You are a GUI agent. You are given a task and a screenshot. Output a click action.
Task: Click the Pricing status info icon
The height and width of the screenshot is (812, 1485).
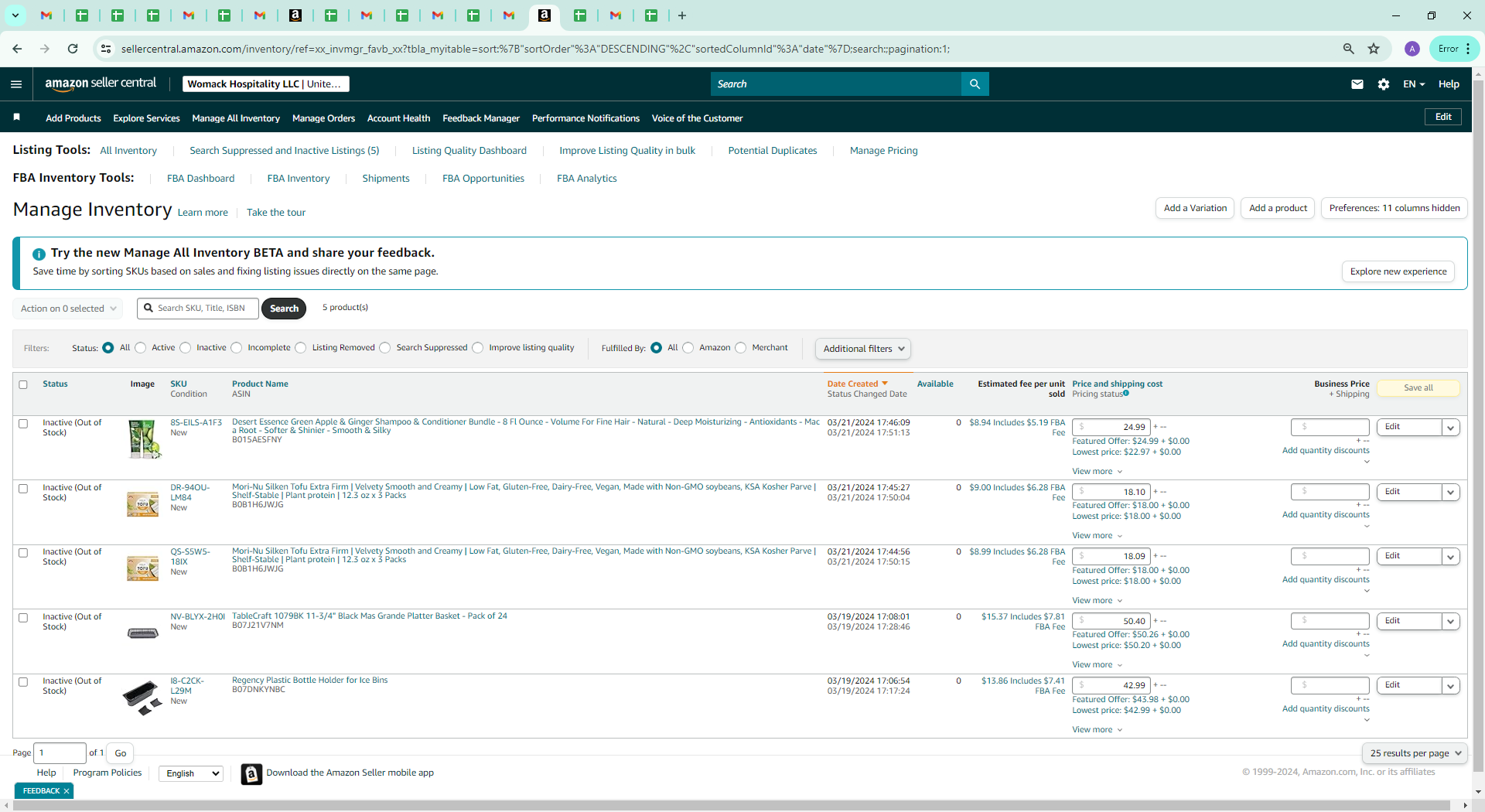pyautogui.click(x=1126, y=394)
